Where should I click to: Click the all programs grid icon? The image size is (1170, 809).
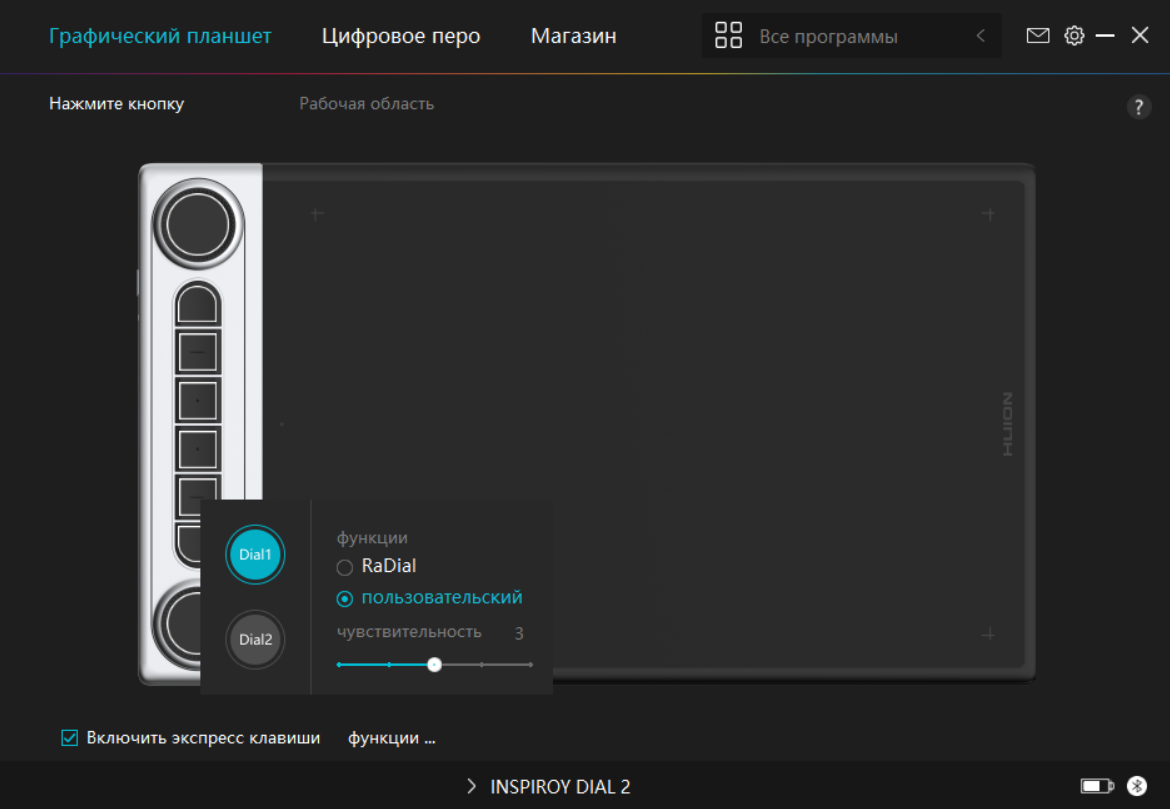728,36
